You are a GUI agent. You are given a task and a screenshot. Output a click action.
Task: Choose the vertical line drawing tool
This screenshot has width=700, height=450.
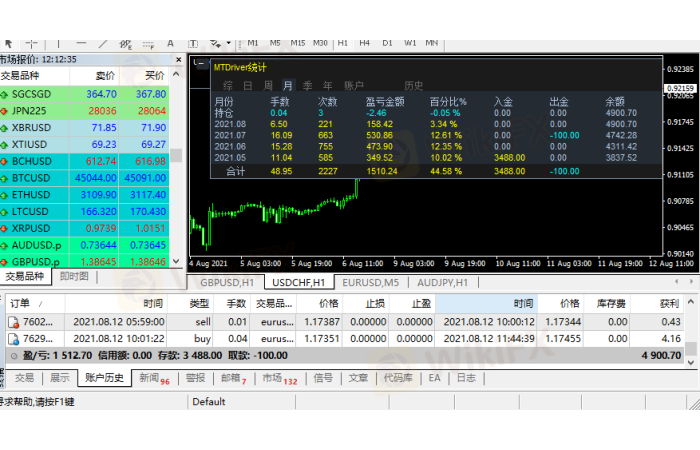click(x=58, y=44)
